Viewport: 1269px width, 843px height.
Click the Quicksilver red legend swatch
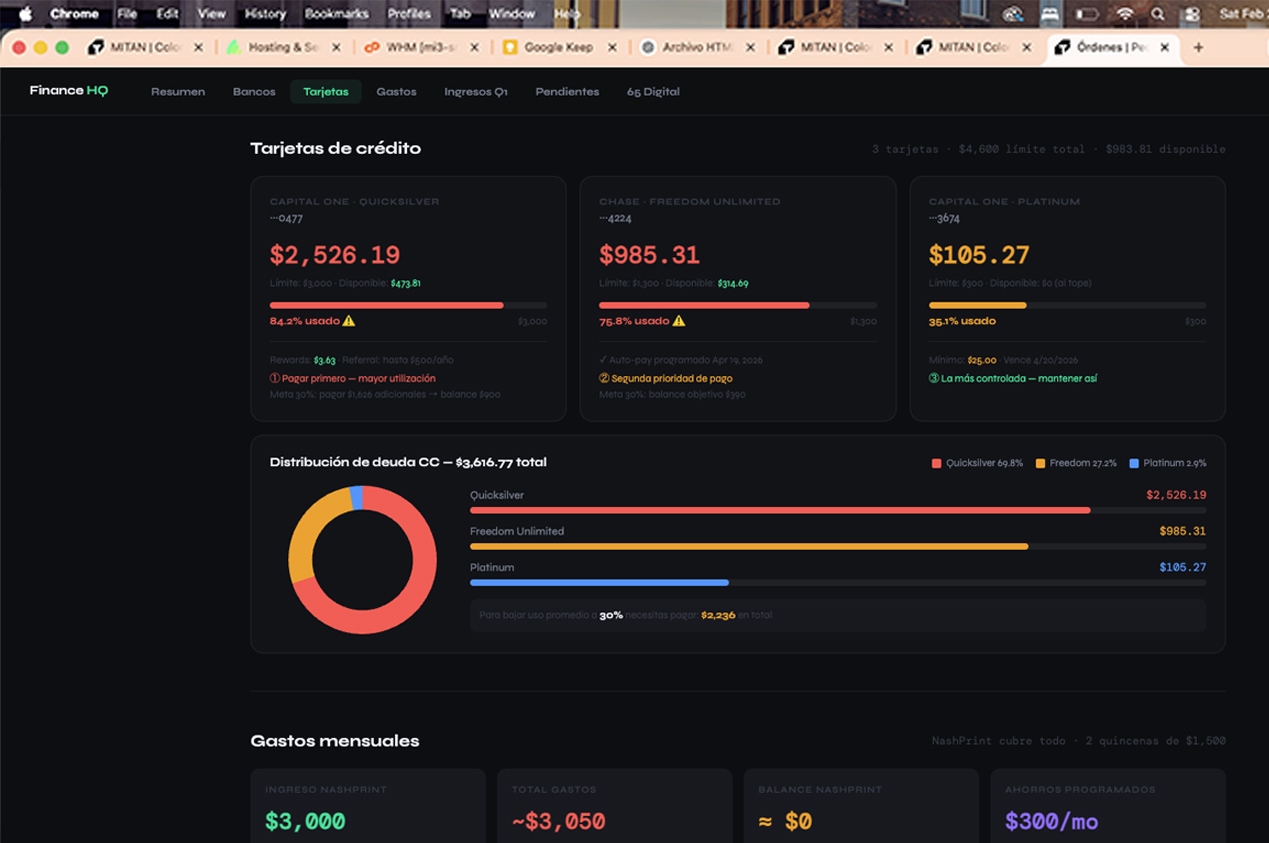936,463
